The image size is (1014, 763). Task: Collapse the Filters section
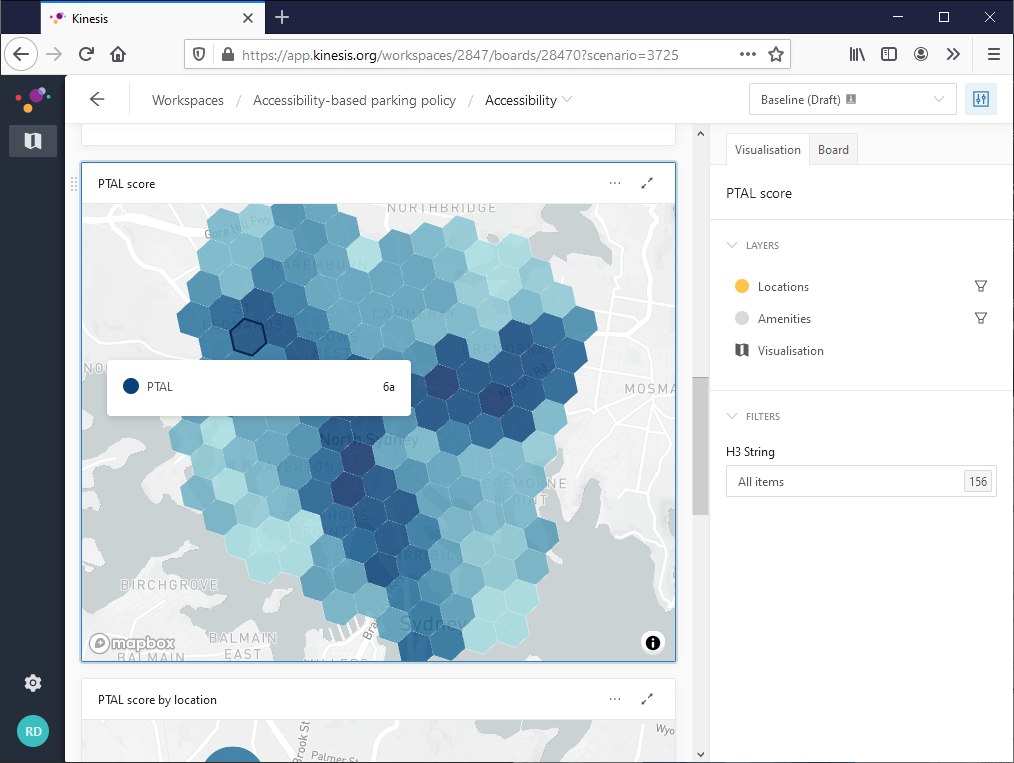coord(732,416)
